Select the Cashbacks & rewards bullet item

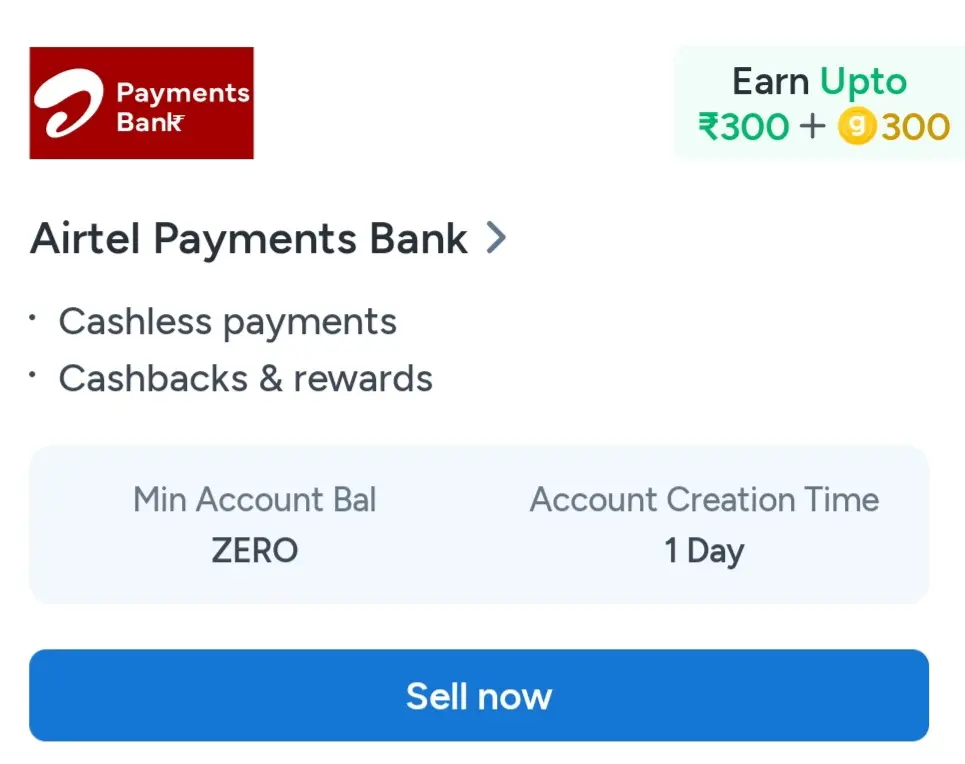point(246,378)
